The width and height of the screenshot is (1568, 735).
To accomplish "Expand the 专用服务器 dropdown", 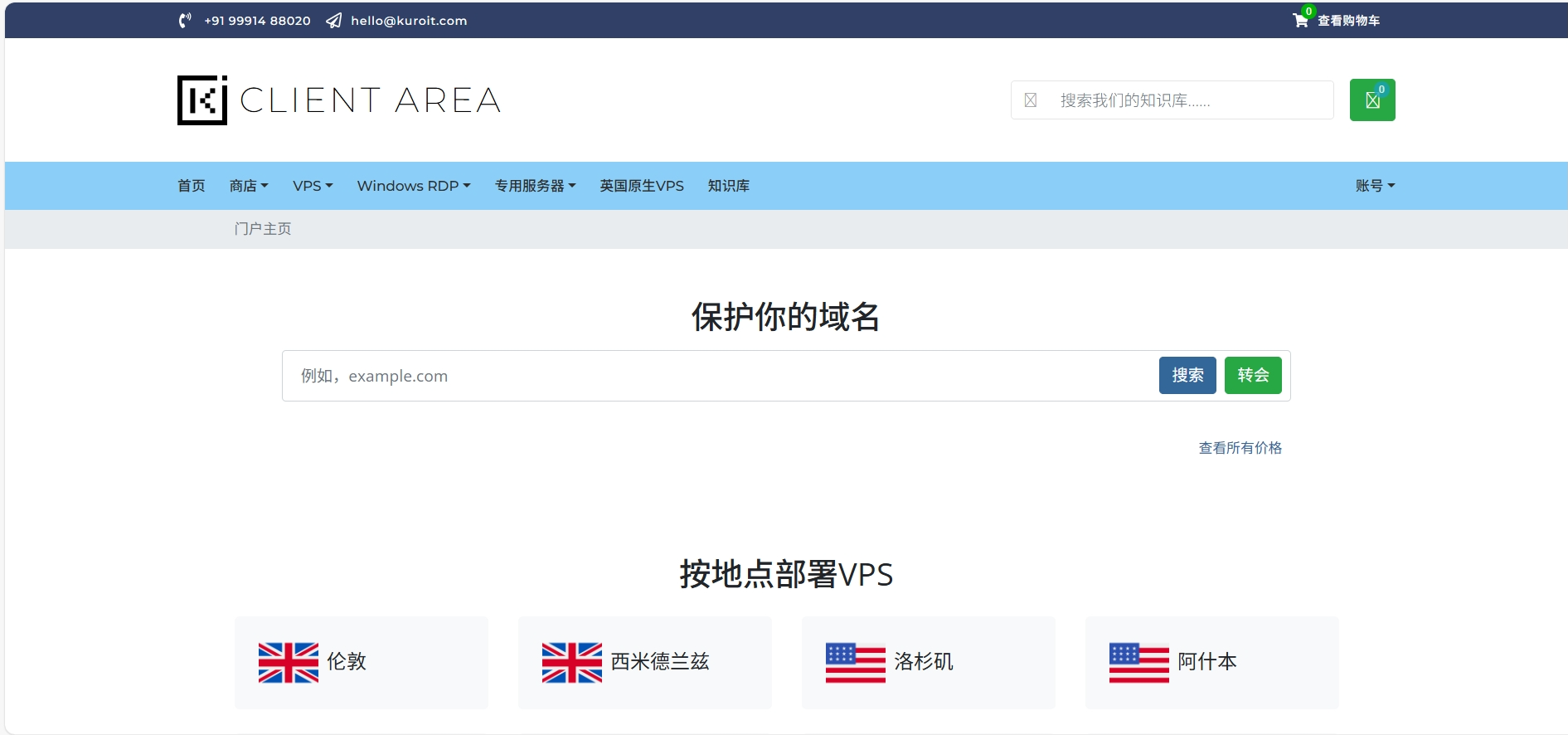I will [535, 186].
